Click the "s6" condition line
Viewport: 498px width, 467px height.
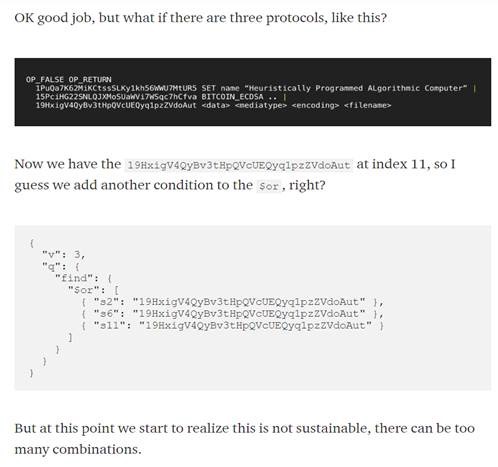click(232, 314)
